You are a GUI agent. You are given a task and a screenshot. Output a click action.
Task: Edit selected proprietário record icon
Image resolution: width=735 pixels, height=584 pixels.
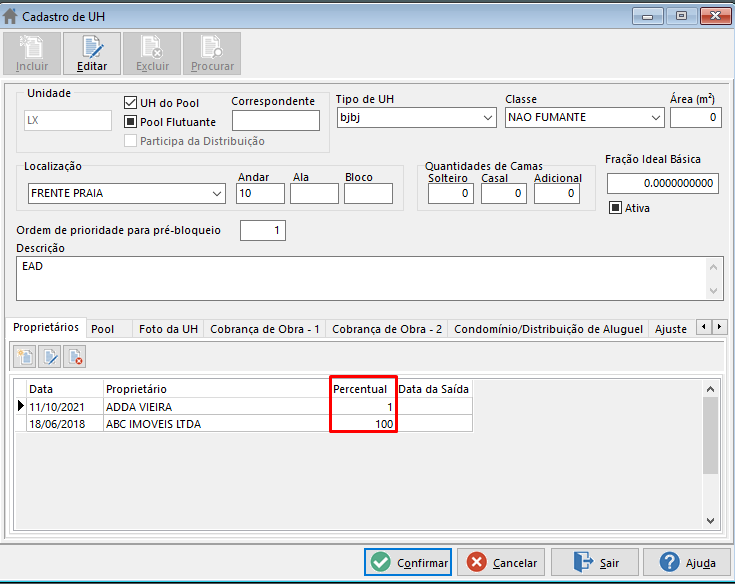coord(50,358)
